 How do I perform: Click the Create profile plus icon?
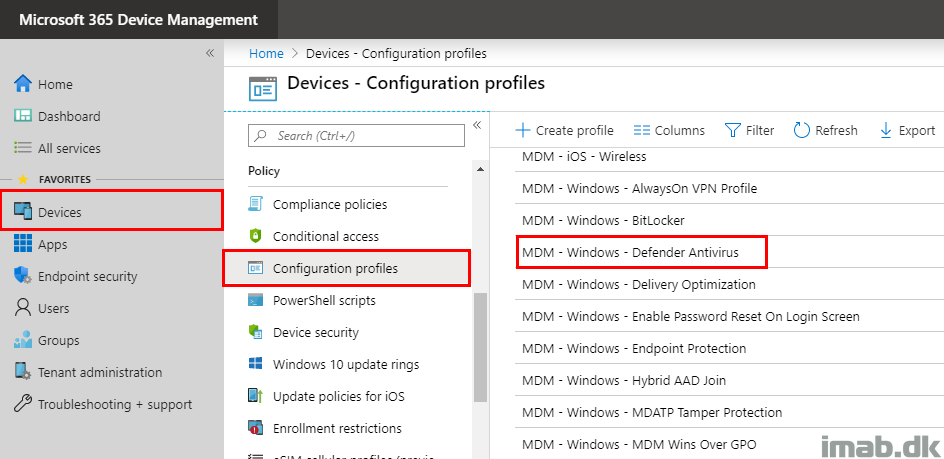(x=523, y=130)
